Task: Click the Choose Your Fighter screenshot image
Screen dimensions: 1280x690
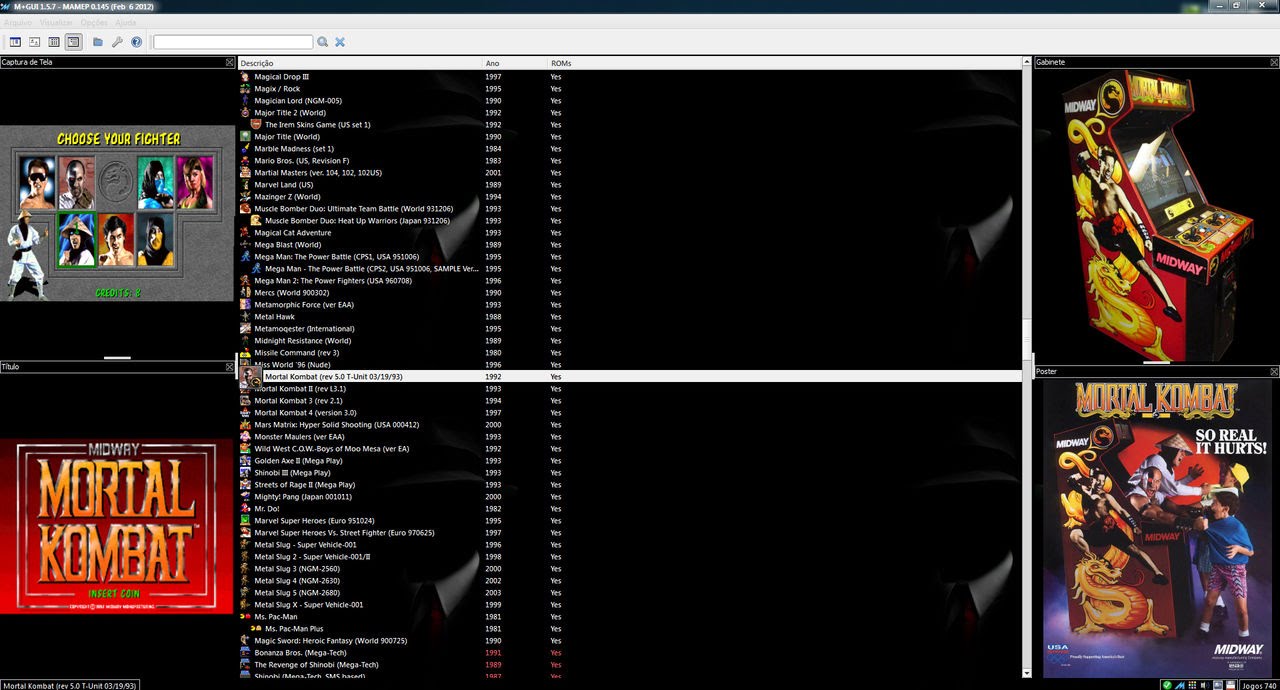Action: click(x=117, y=213)
